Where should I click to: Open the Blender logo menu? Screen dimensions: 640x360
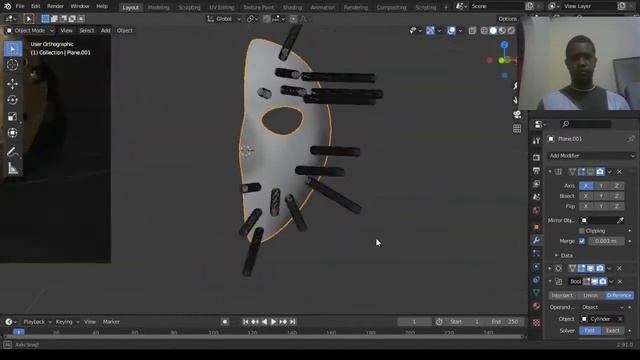click(x=7, y=6)
